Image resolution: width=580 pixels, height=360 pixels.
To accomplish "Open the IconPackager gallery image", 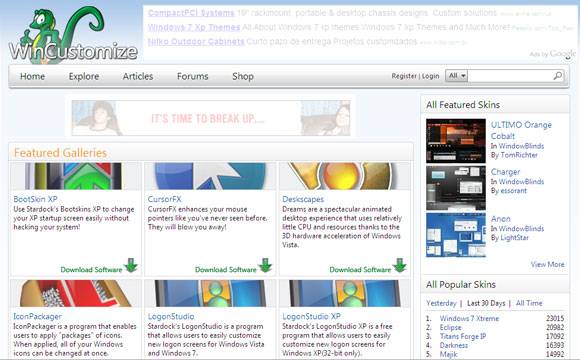I will [x=75, y=293].
